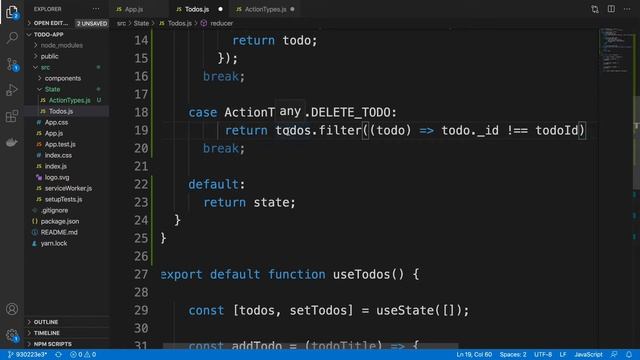Open the Explorer view in activity bar
Screen dimensions: 640x360
click(12, 12)
